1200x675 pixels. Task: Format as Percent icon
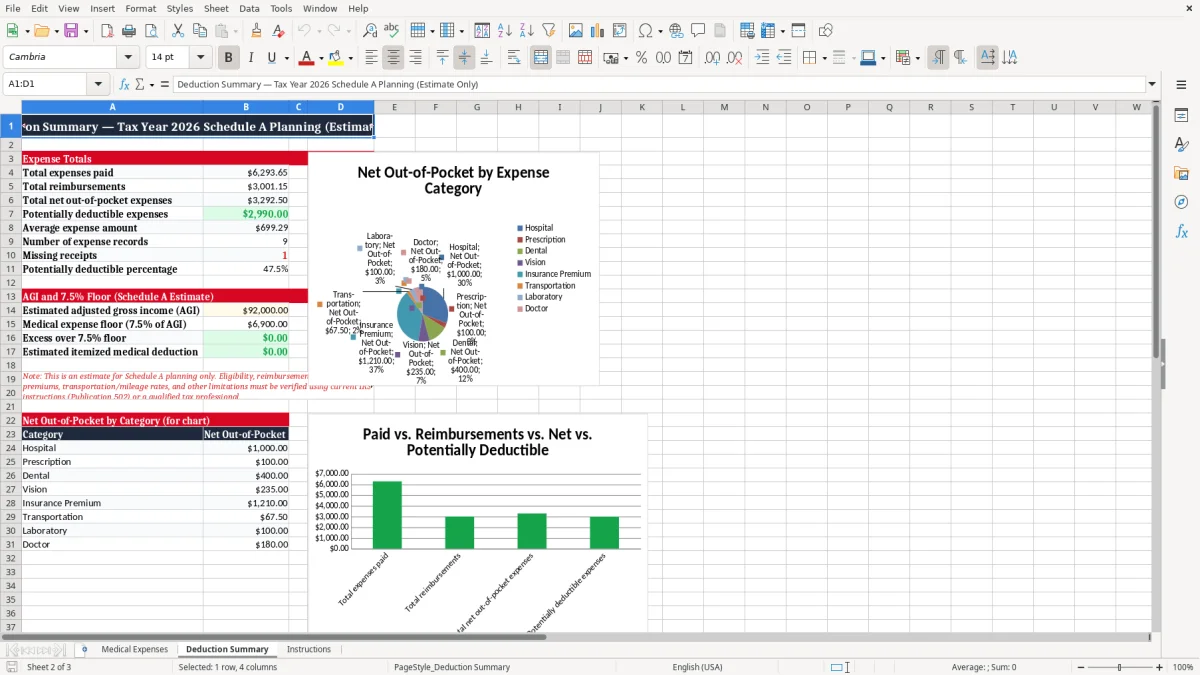point(641,58)
